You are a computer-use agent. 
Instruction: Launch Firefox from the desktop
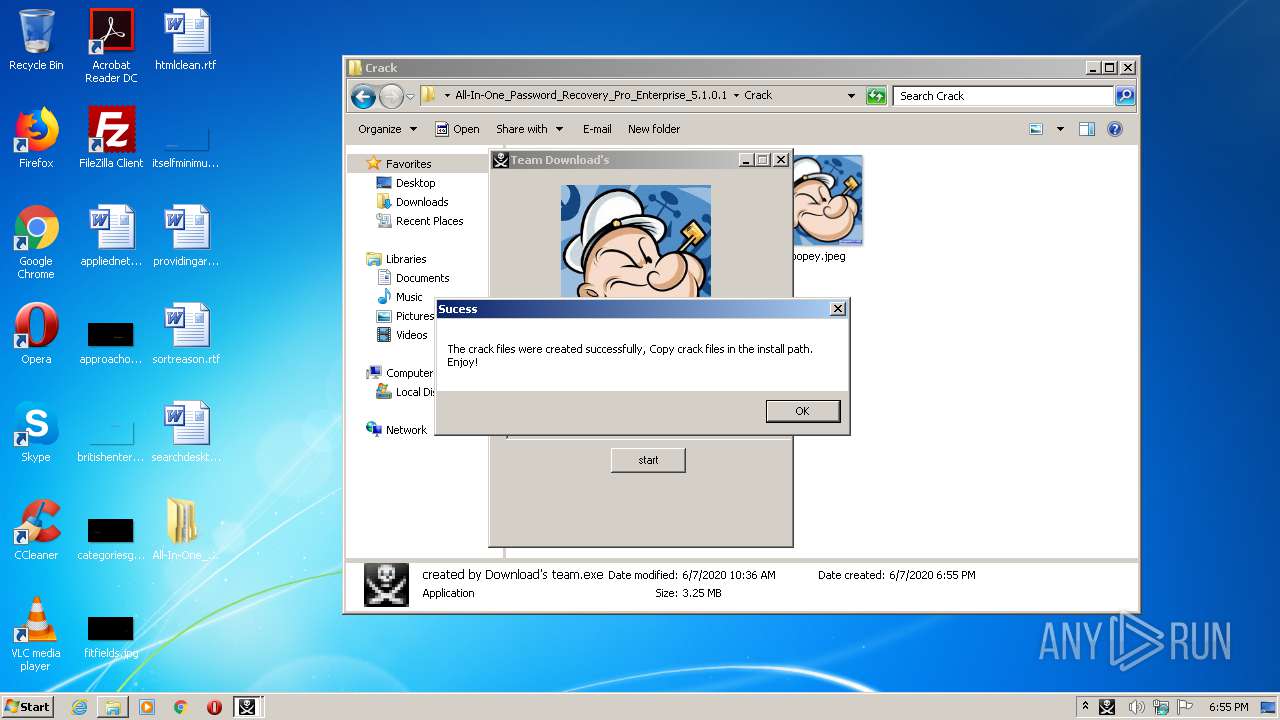tap(36, 138)
